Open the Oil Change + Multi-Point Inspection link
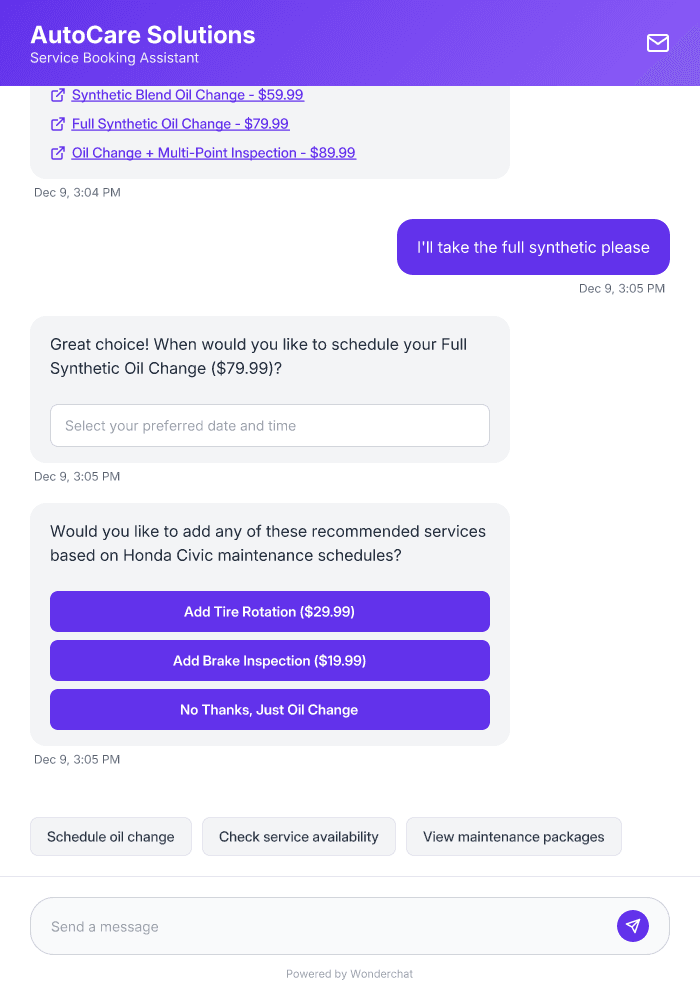The height and width of the screenshot is (1000, 700). [x=212, y=152]
